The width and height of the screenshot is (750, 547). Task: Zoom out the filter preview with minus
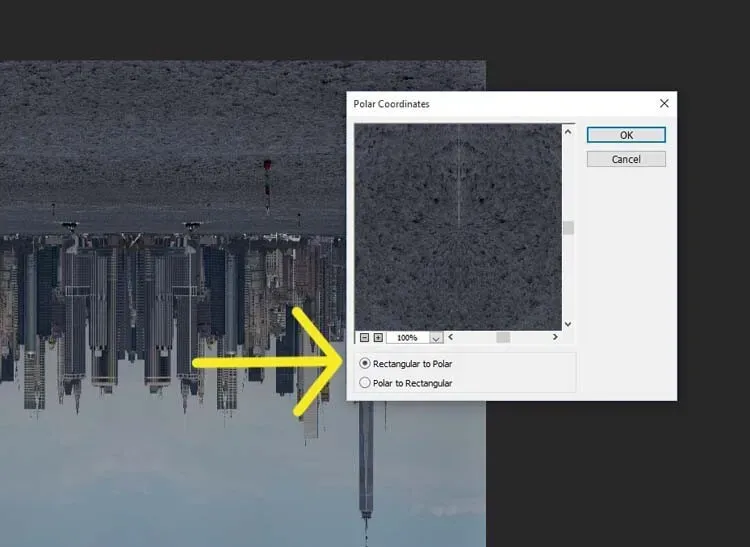pos(365,338)
